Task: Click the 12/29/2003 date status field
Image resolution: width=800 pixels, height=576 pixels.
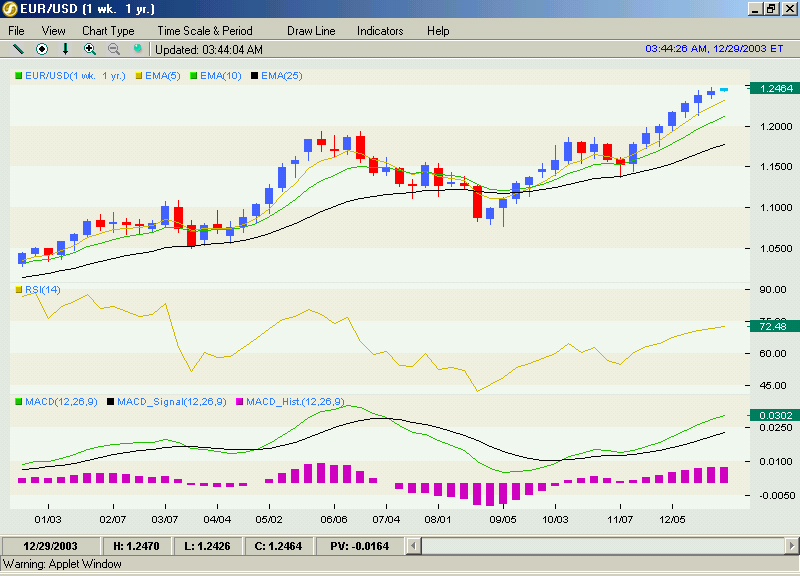Action: [51, 546]
